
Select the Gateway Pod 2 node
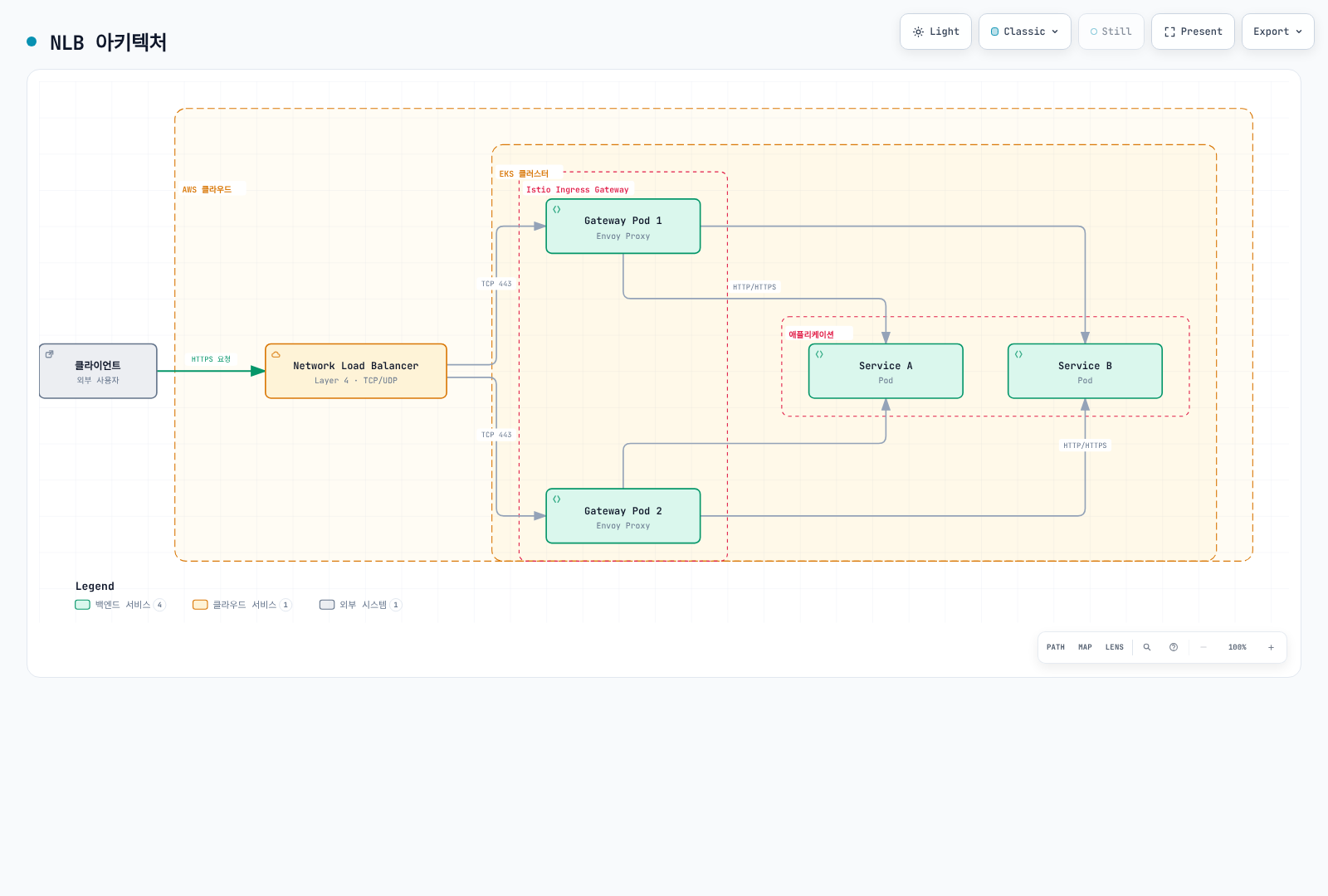tap(623, 516)
